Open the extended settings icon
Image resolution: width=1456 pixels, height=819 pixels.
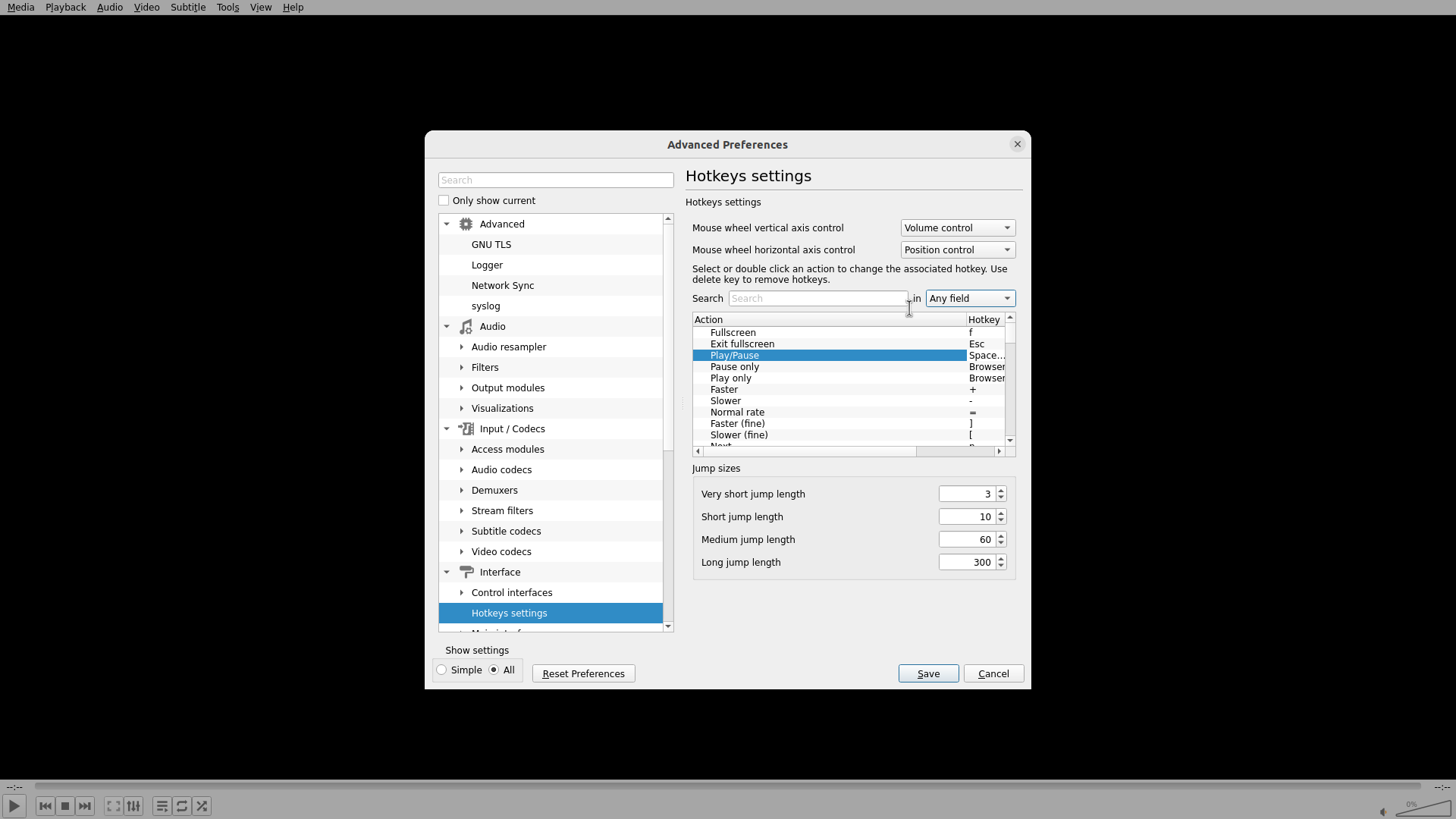pyautogui.click(x=133, y=806)
